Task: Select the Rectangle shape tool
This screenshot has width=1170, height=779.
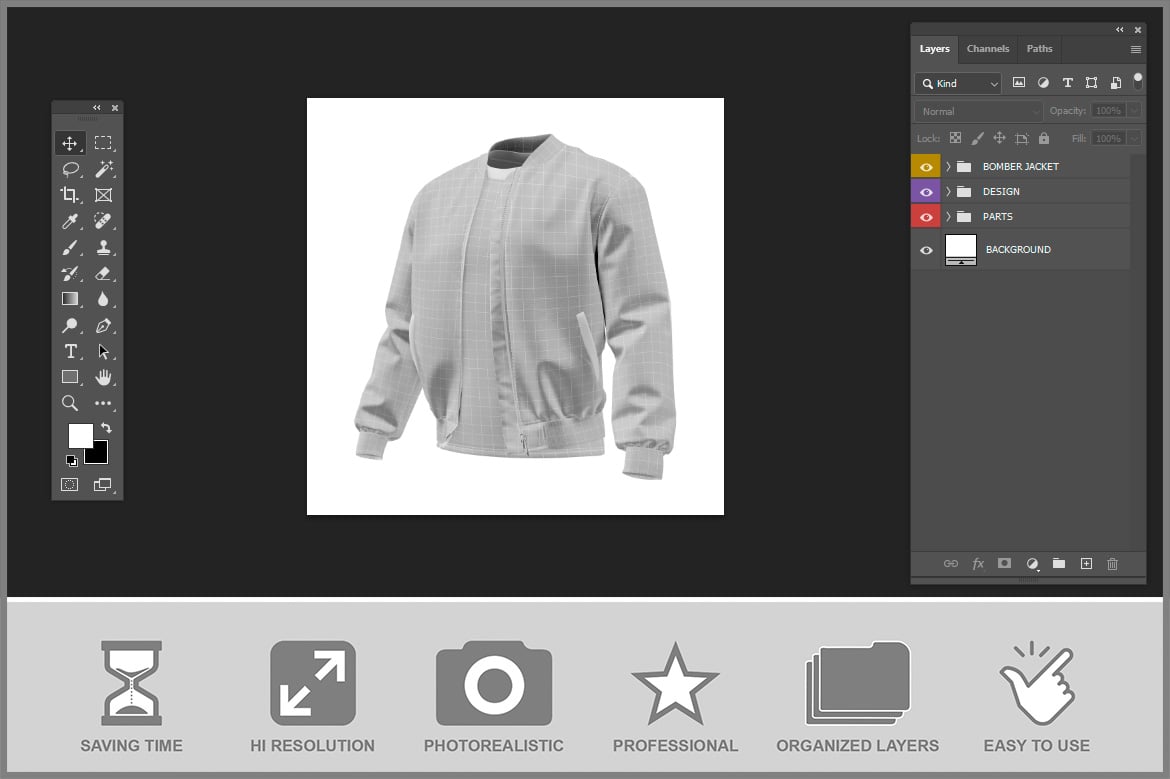Action: point(70,378)
